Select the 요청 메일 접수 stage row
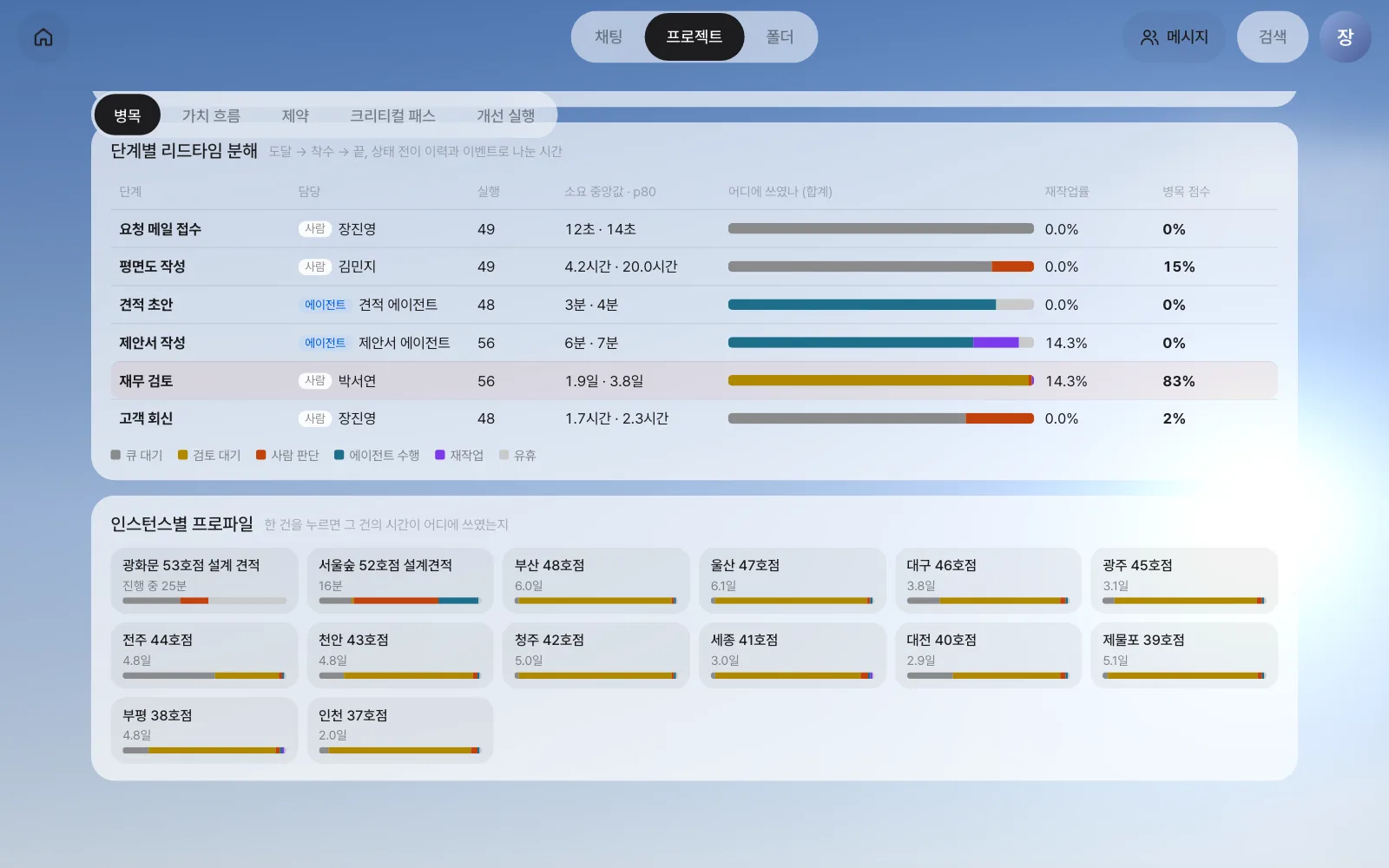 (x=694, y=229)
